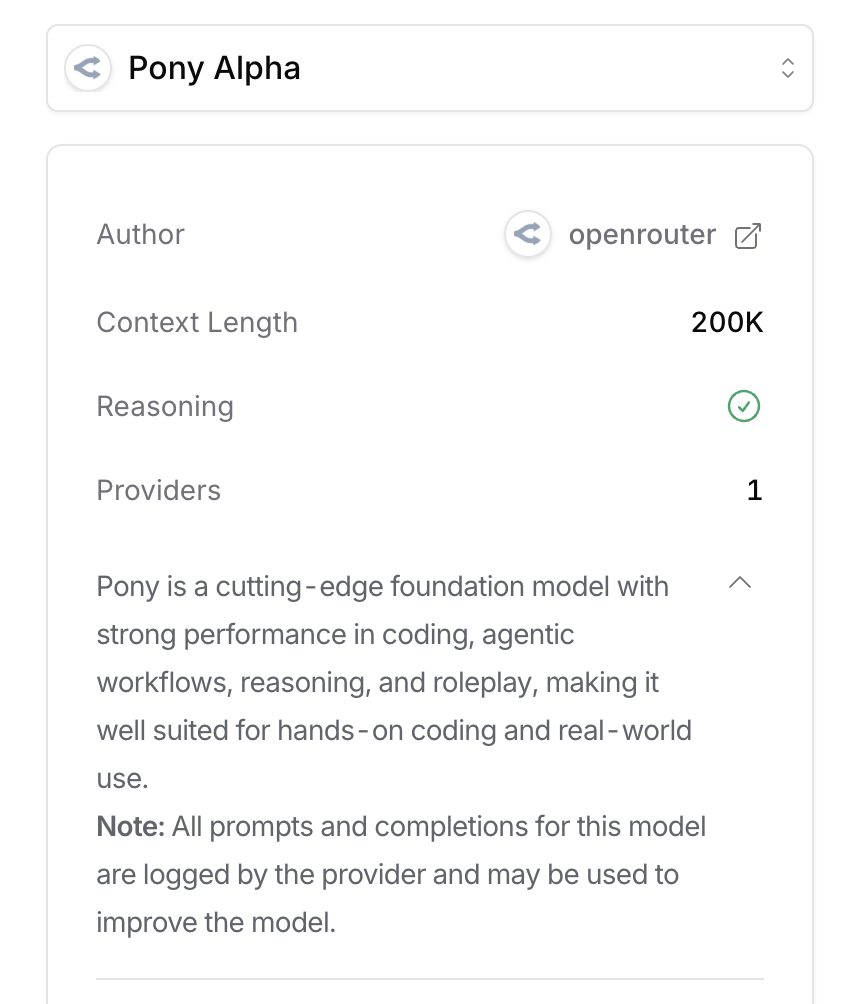Click the green Reasoning checkmark icon
The height and width of the screenshot is (1004, 848).
point(743,406)
